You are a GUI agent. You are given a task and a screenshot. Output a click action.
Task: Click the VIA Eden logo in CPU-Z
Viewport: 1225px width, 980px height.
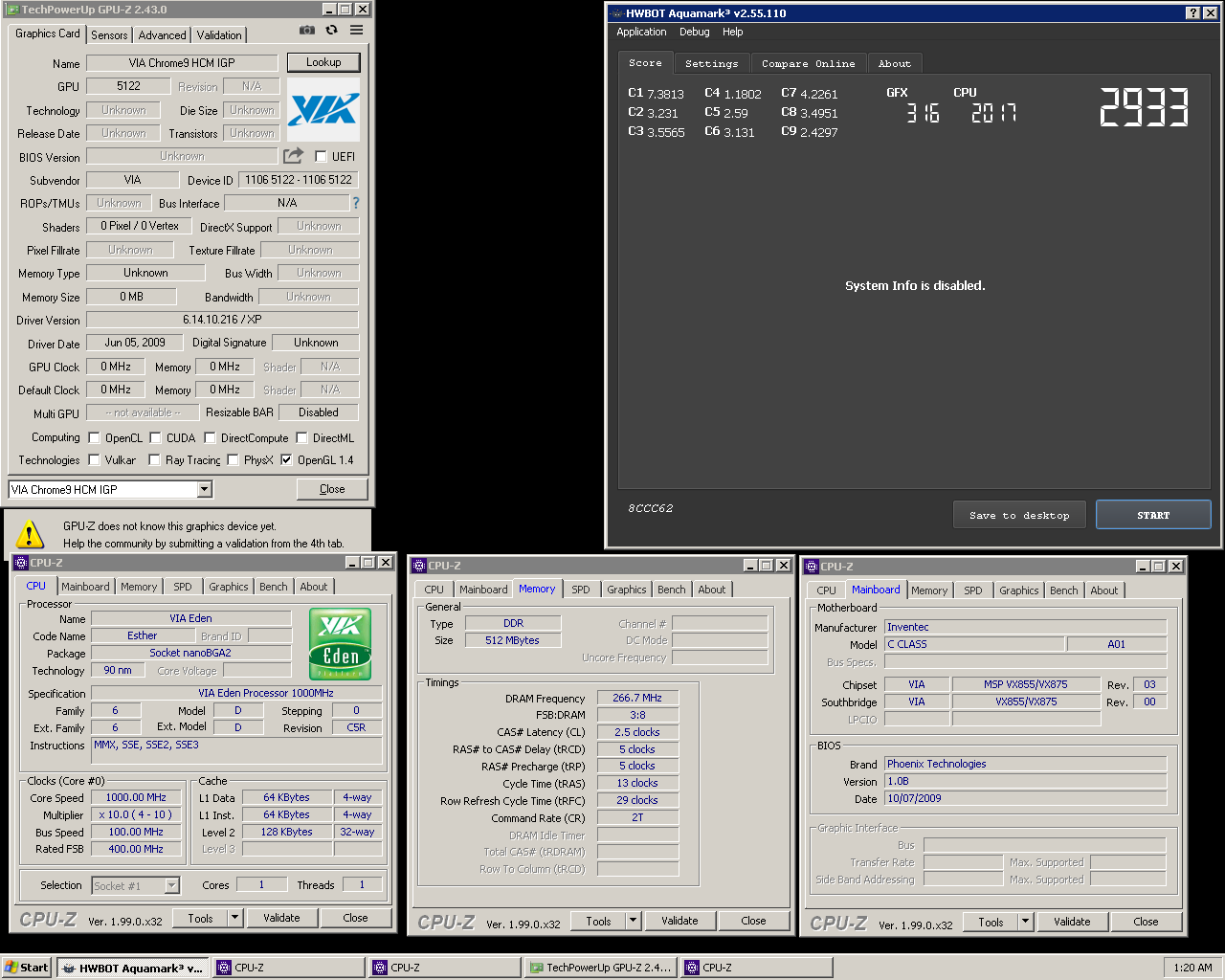click(x=340, y=644)
